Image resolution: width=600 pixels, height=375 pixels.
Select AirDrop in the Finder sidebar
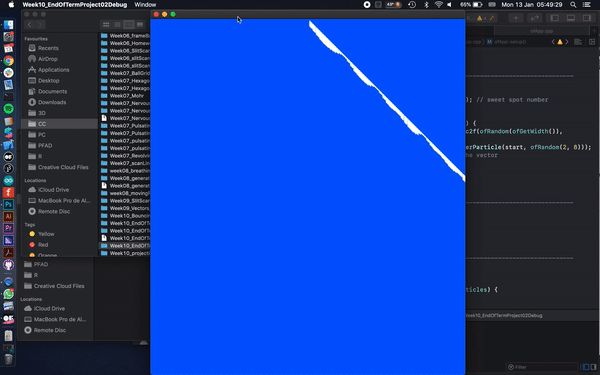(x=59, y=59)
